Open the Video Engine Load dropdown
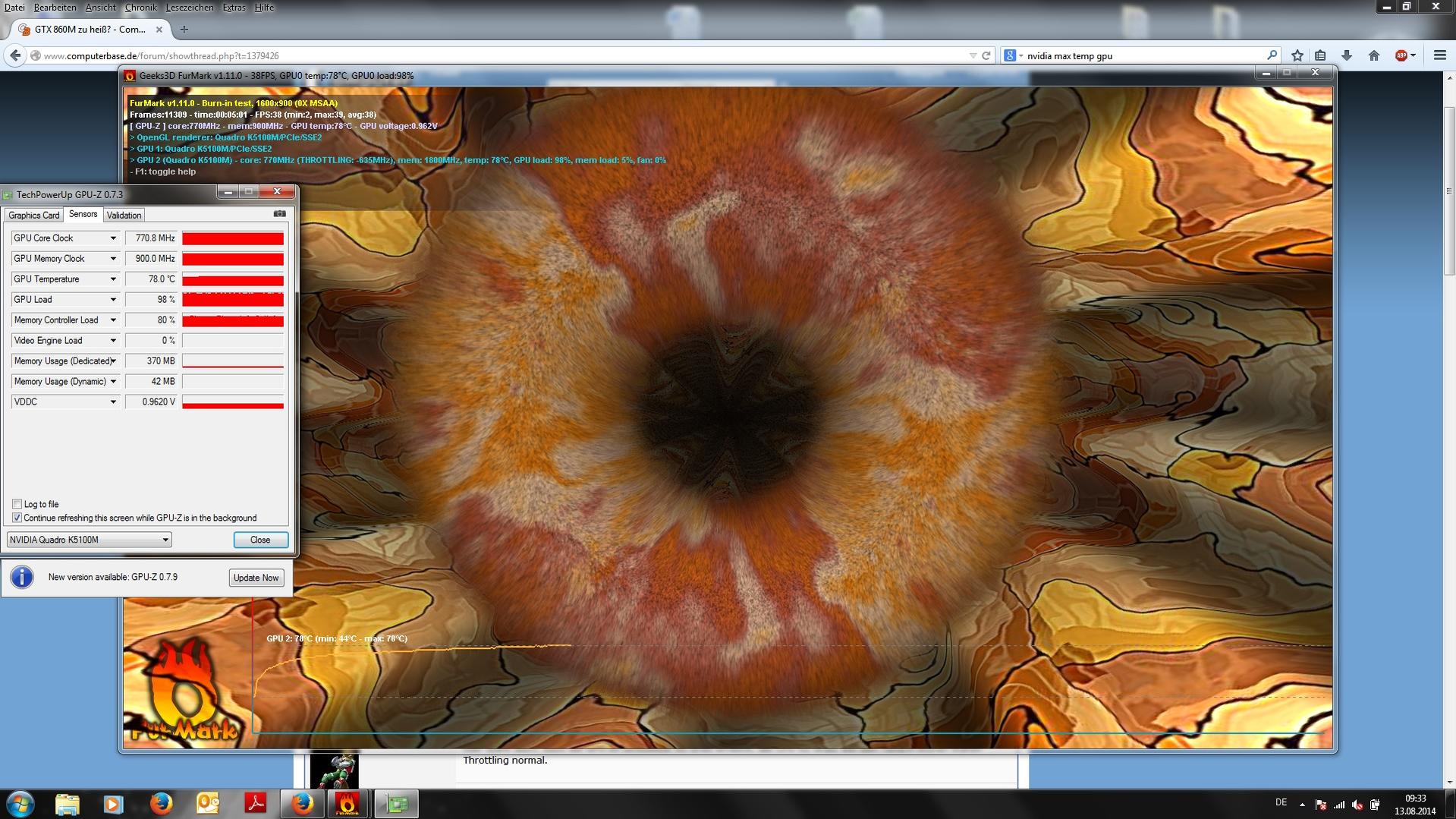The height and width of the screenshot is (819, 1456). pos(113,341)
